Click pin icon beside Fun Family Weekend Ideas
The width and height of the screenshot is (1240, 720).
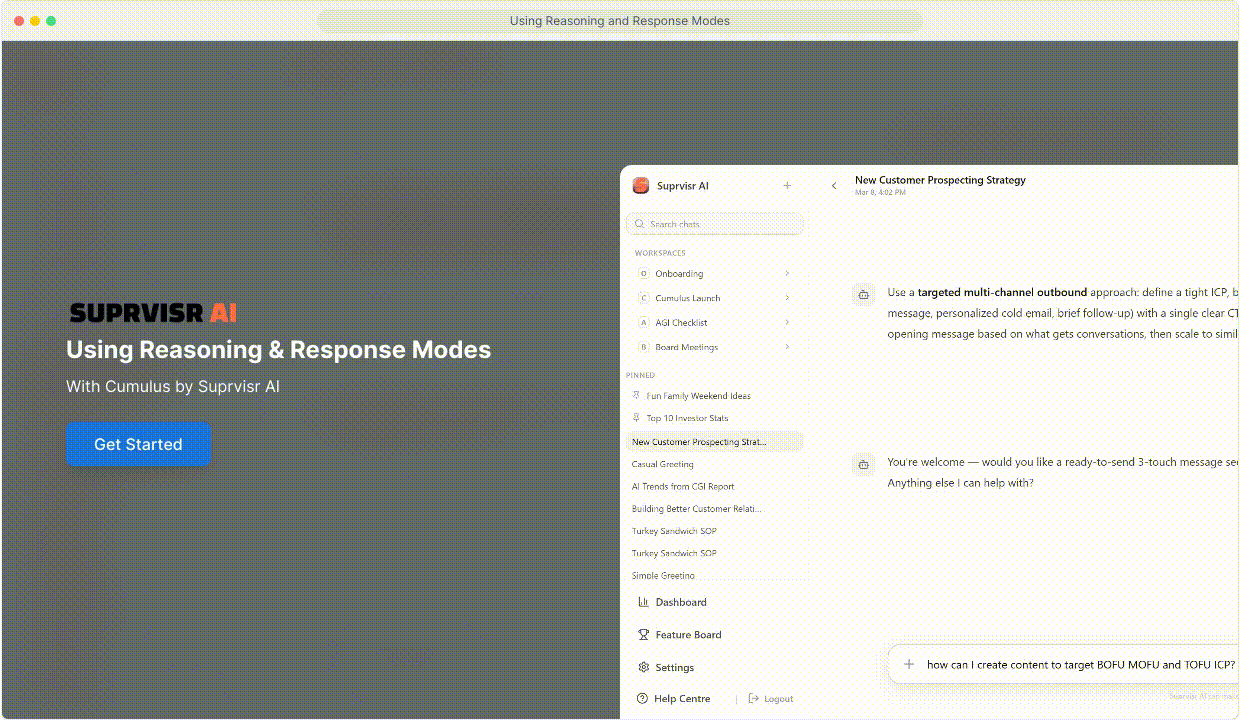pos(637,396)
